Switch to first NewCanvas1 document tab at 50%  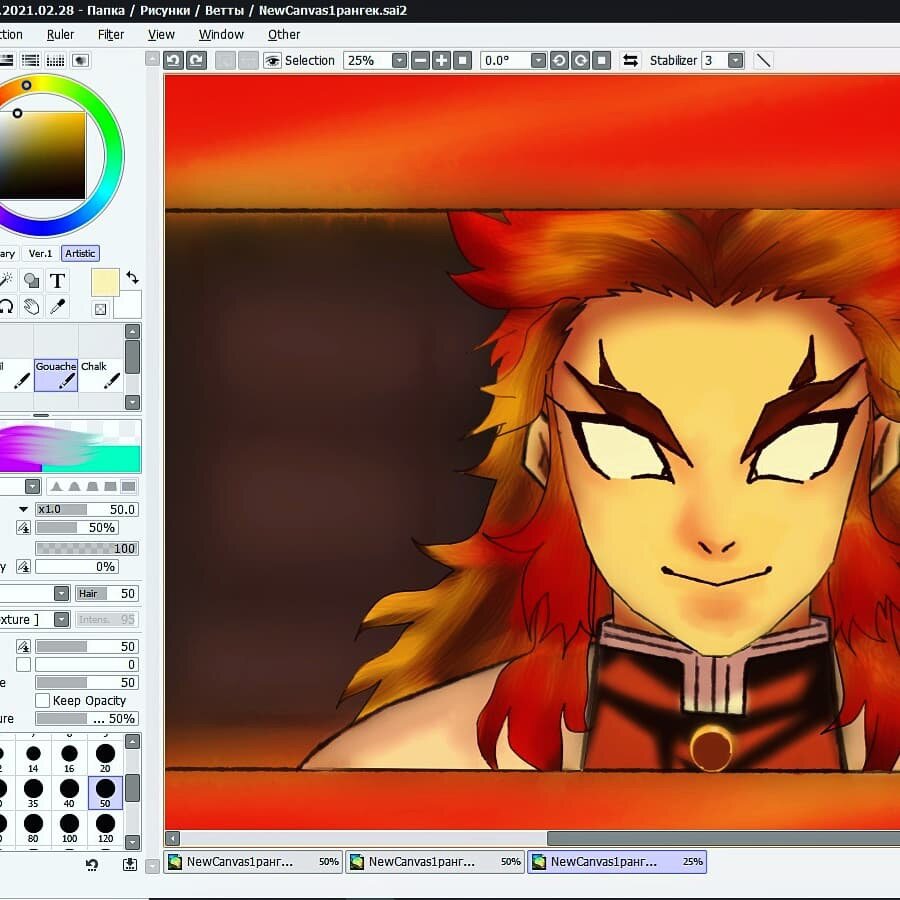(253, 862)
